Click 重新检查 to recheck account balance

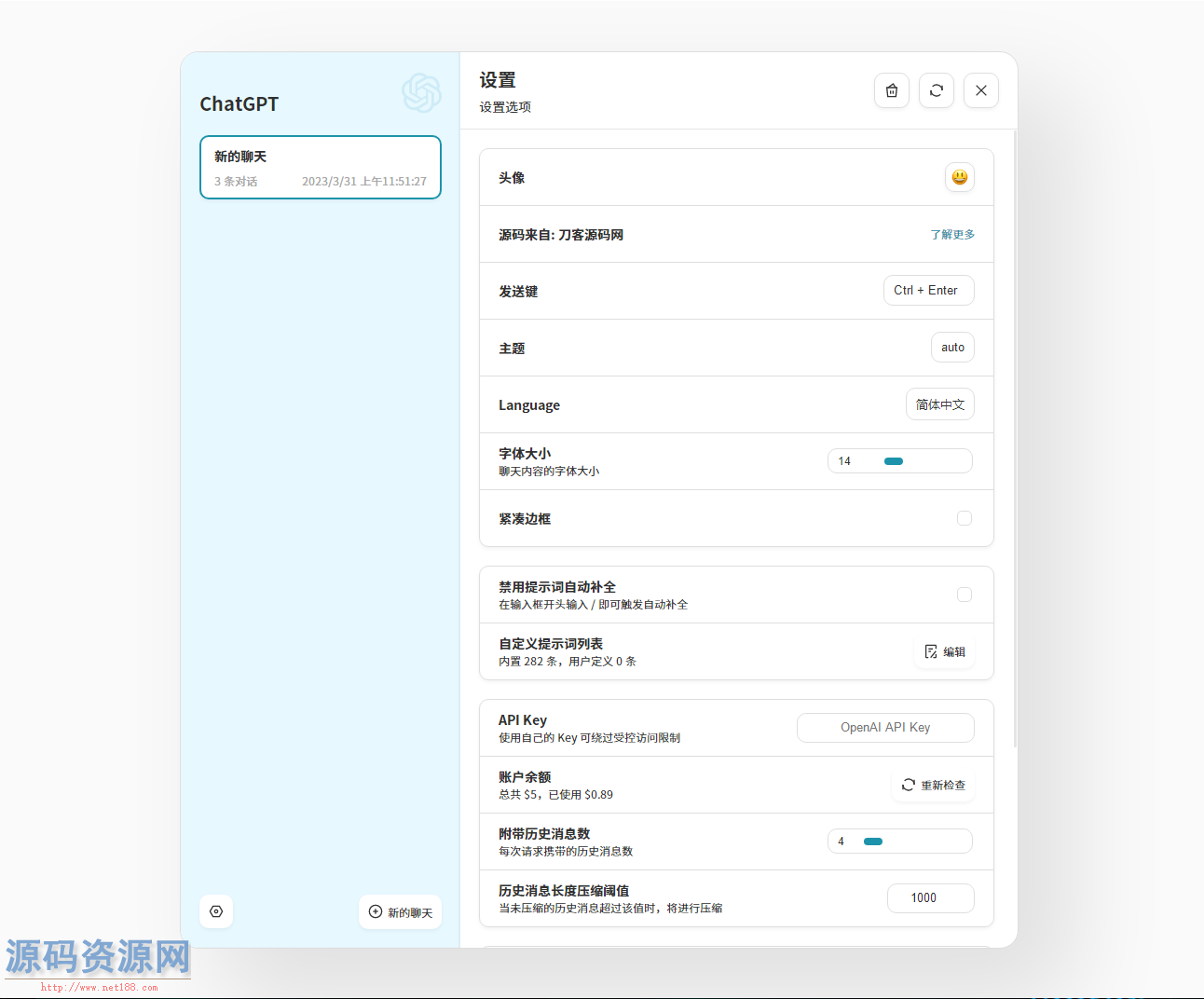click(x=933, y=786)
